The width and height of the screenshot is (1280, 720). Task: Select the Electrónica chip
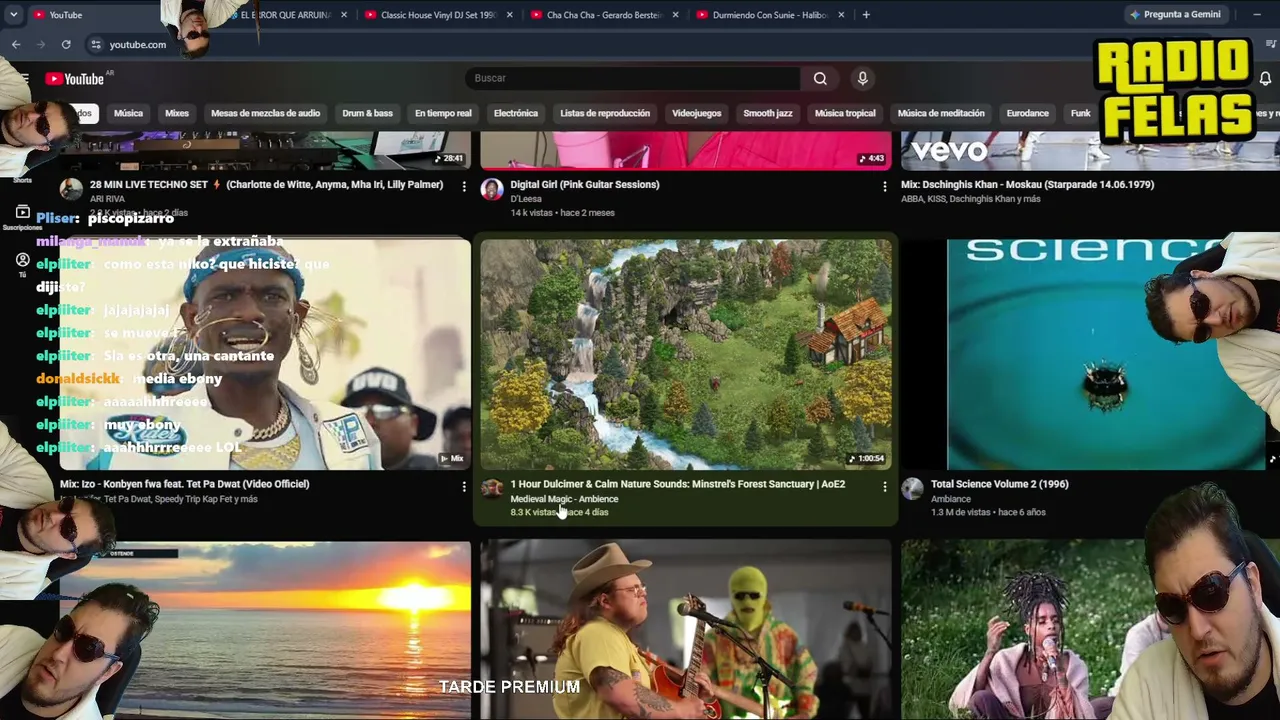(x=516, y=113)
